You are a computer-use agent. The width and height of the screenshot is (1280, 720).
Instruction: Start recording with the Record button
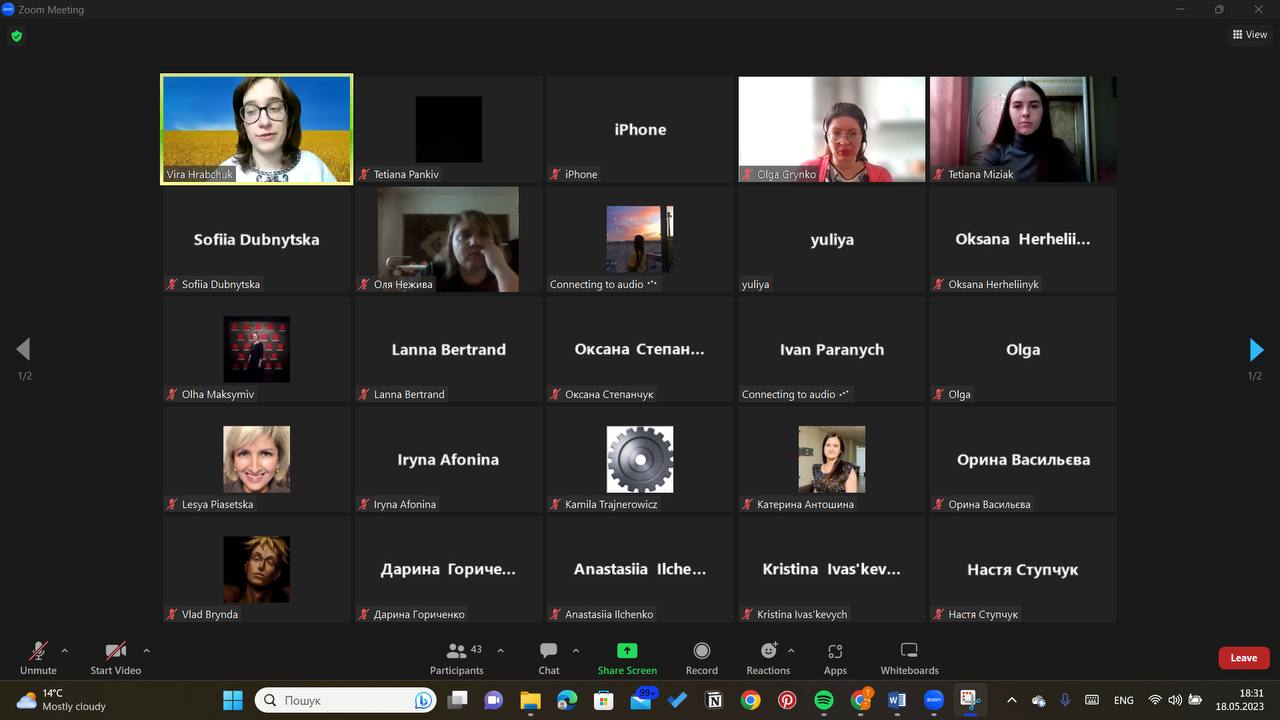(701, 658)
